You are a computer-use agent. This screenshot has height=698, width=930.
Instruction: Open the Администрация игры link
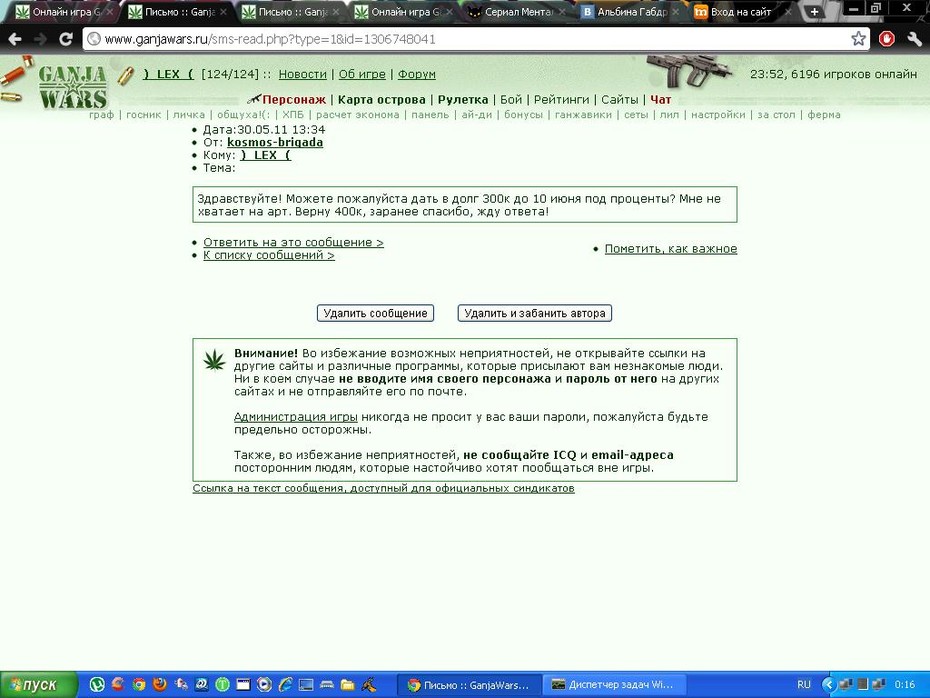tap(295, 417)
